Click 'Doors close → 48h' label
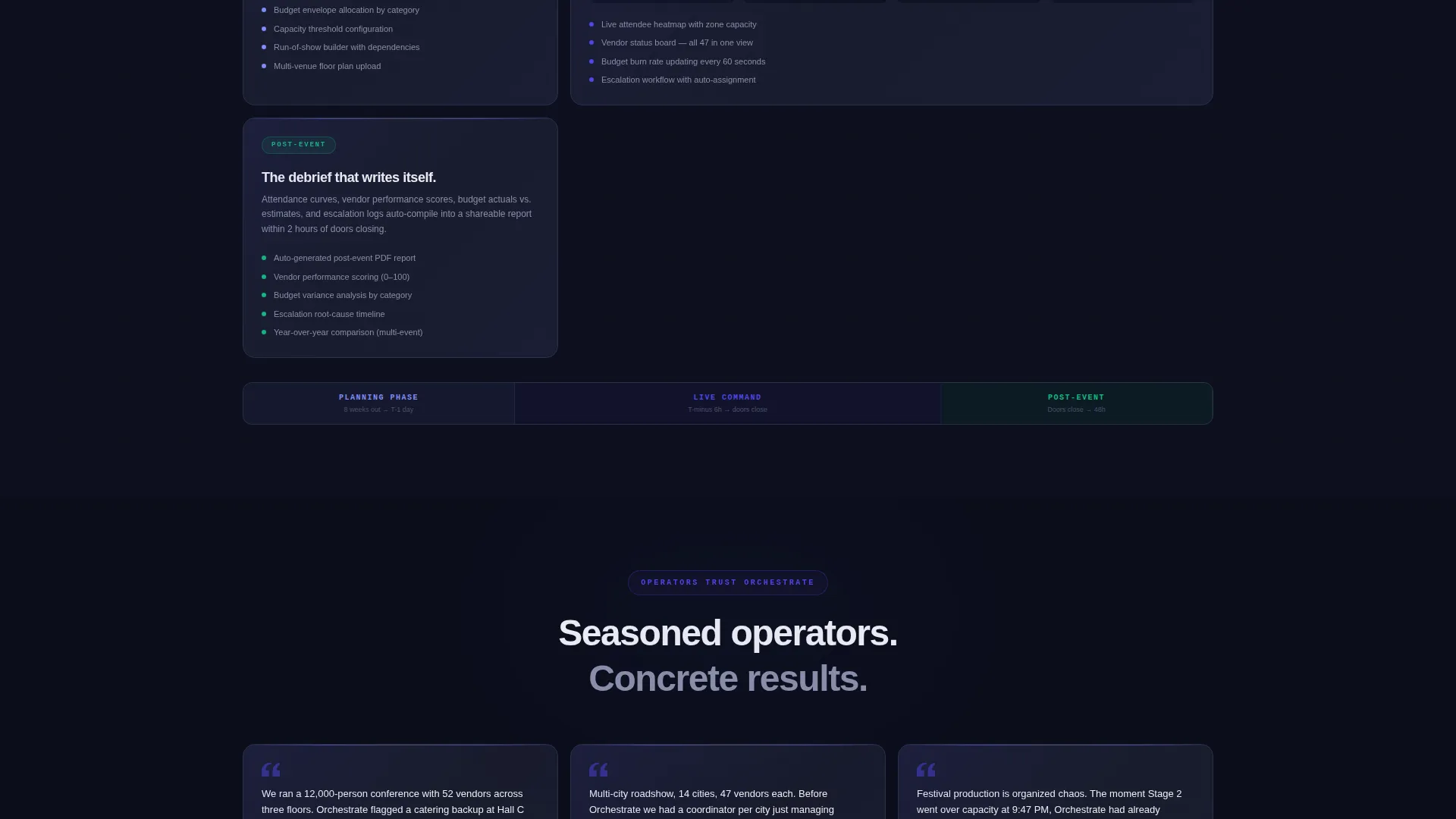The height and width of the screenshot is (819, 1456). tap(1076, 409)
